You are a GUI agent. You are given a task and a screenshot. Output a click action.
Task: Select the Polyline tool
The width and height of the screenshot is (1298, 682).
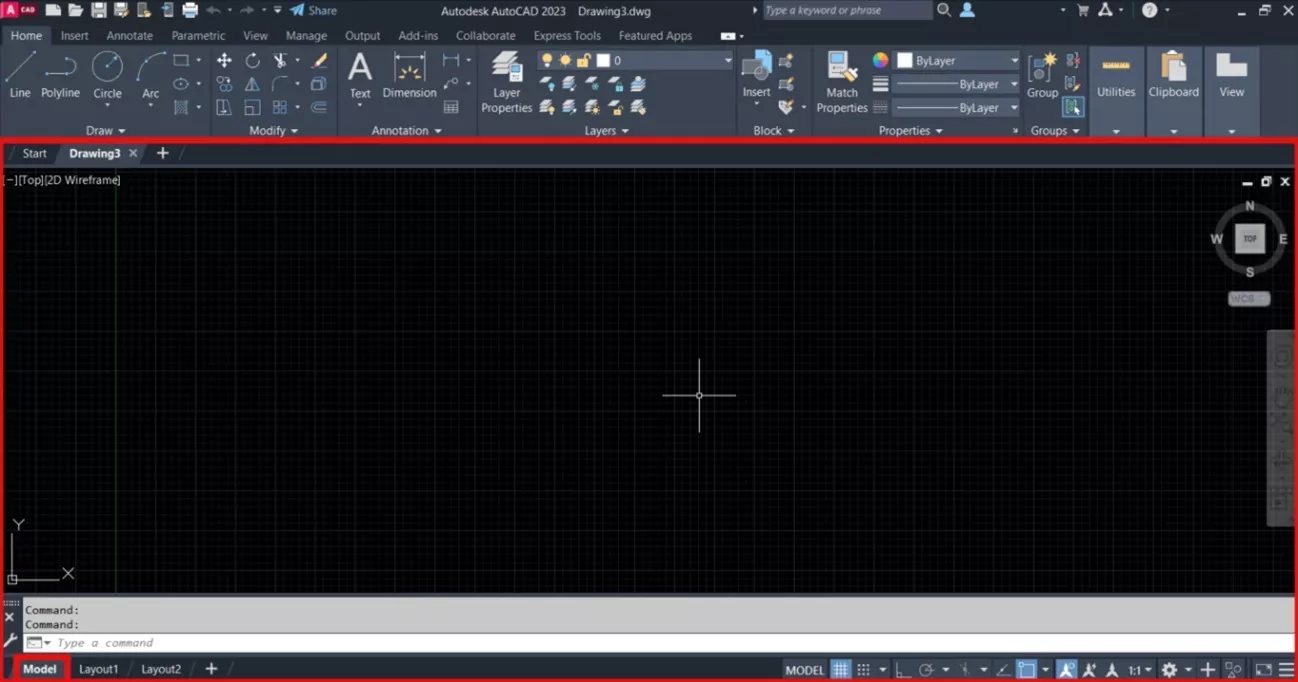(60, 76)
